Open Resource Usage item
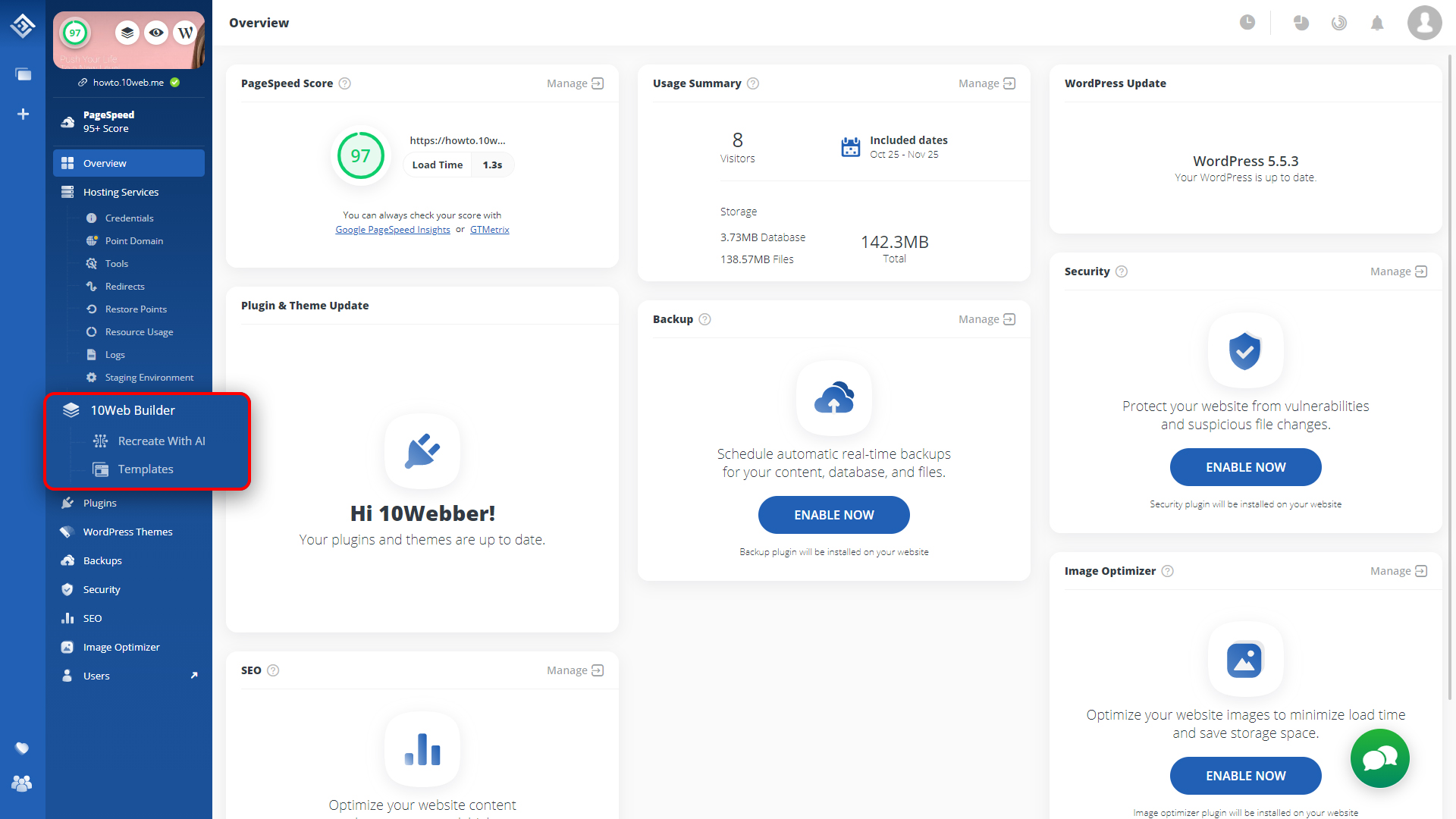The width and height of the screenshot is (1456, 819). tap(139, 331)
